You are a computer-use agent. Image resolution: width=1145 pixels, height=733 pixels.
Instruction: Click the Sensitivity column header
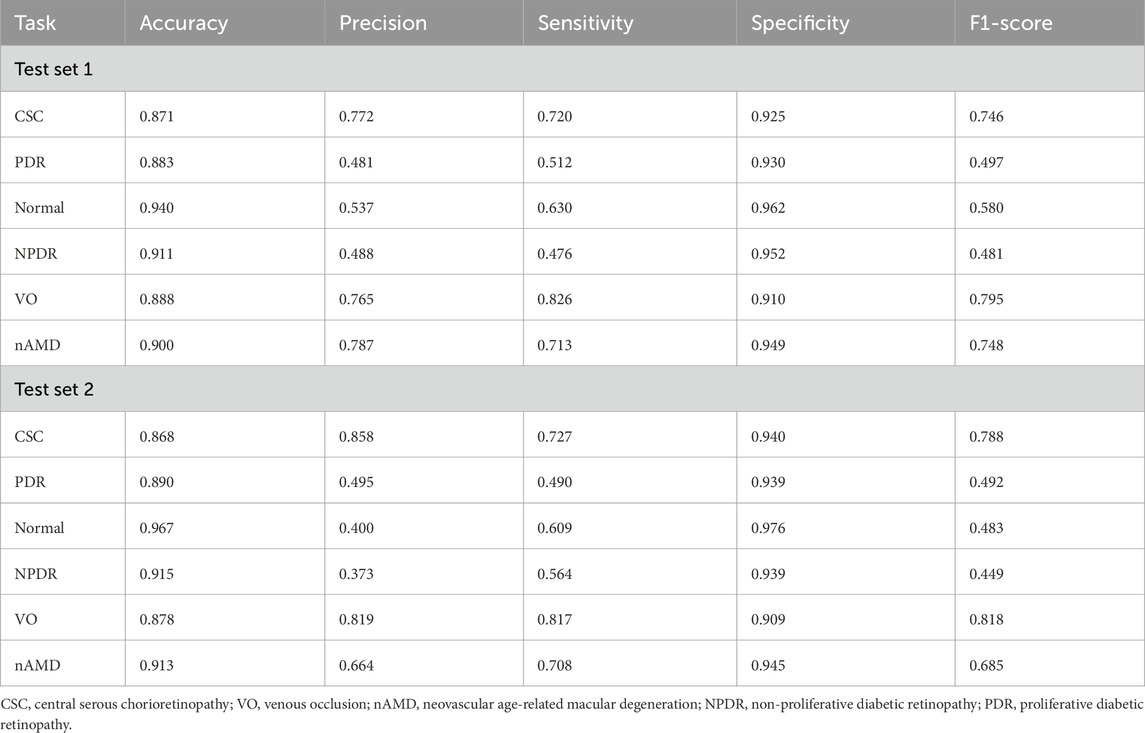585,22
